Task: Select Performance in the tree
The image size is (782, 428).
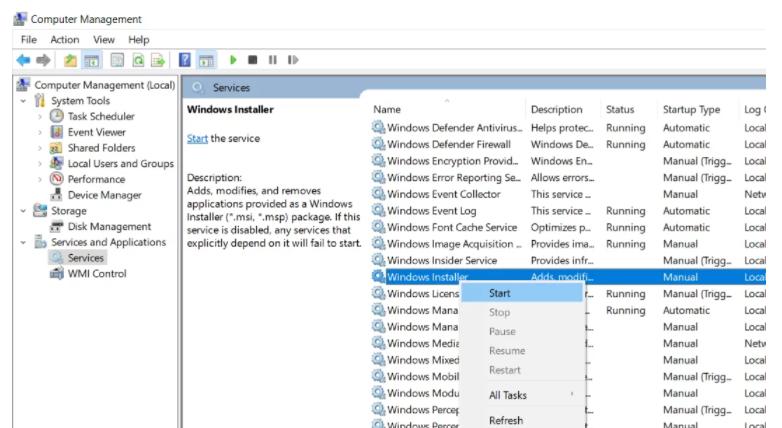Action: click(x=96, y=180)
